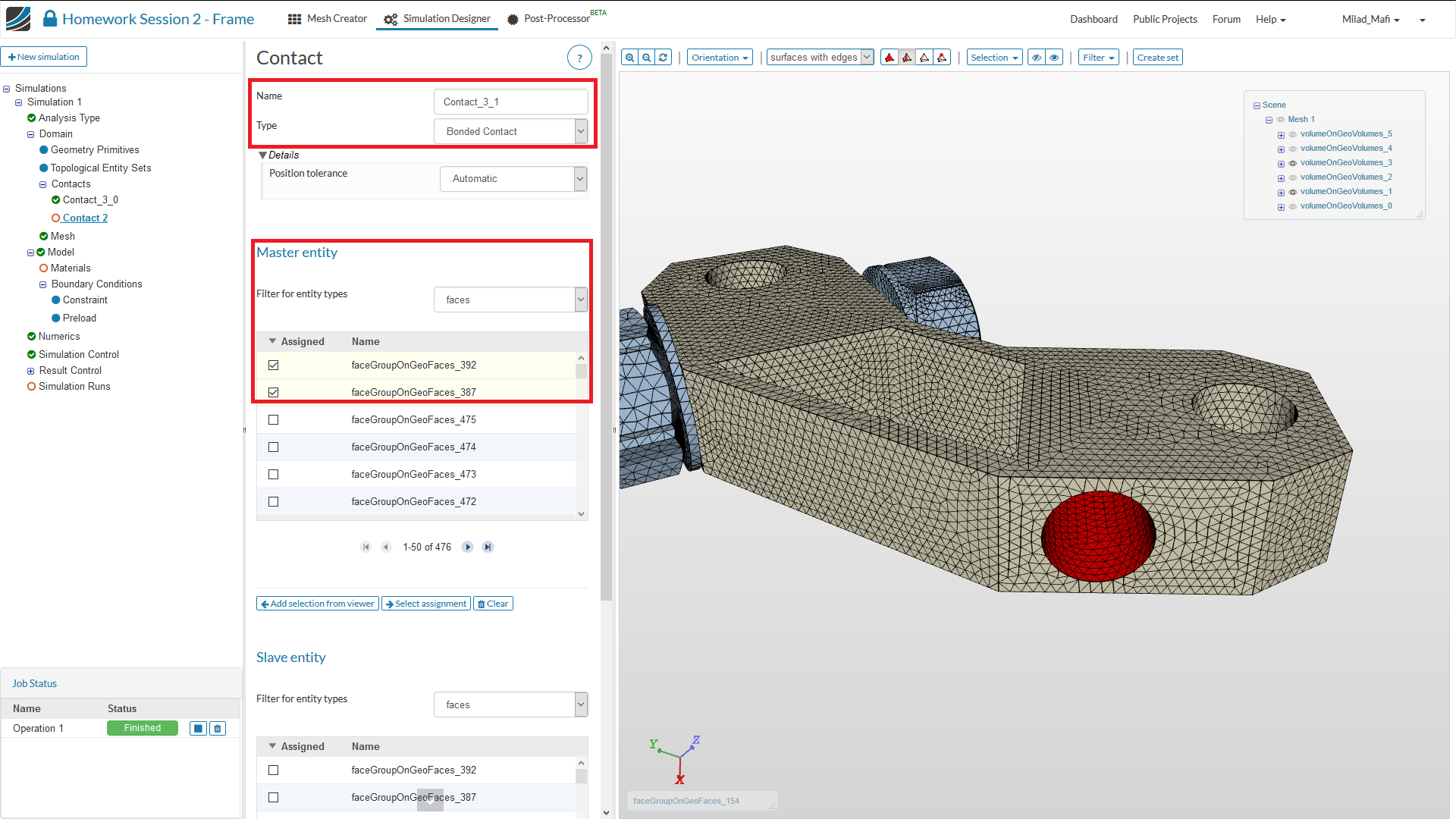Click the zoom in viewer icon
Image resolution: width=1456 pixels, height=819 pixels.
click(x=629, y=58)
